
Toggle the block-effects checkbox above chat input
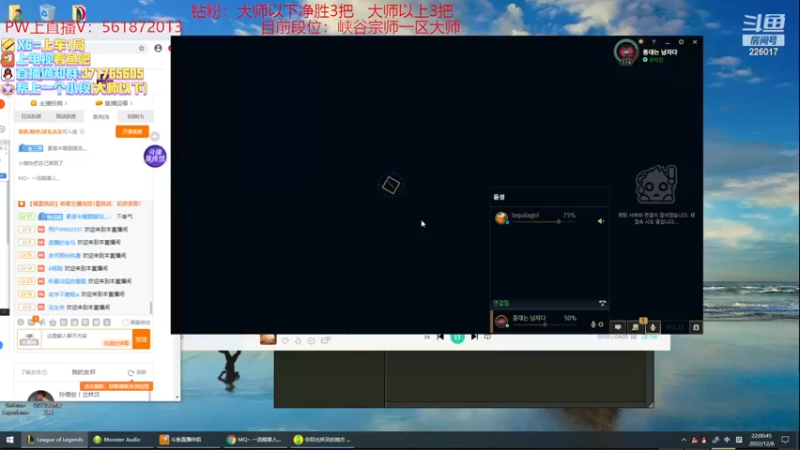tap(126, 322)
